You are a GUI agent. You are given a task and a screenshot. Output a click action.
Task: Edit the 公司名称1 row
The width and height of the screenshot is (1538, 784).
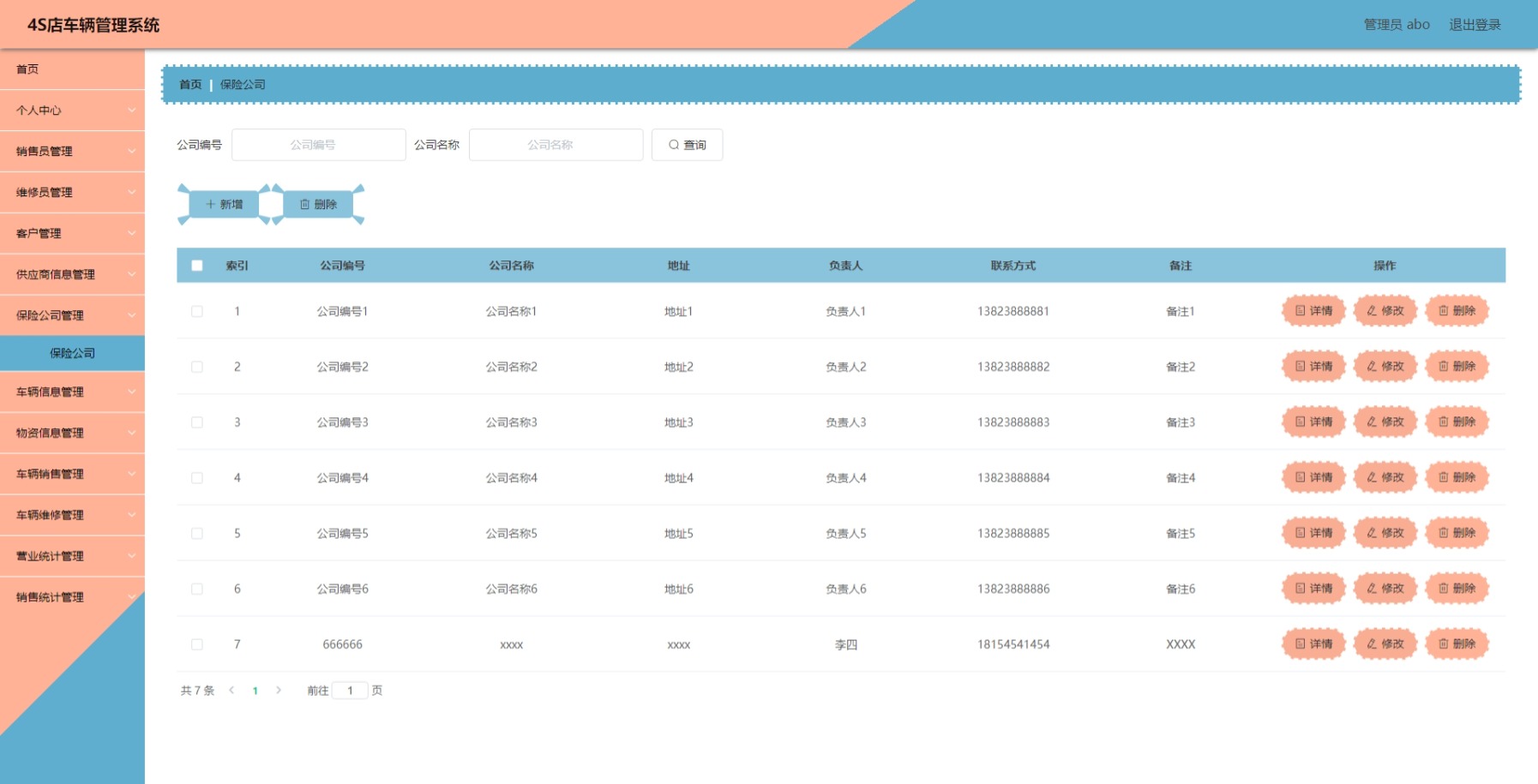(x=1385, y=311)
